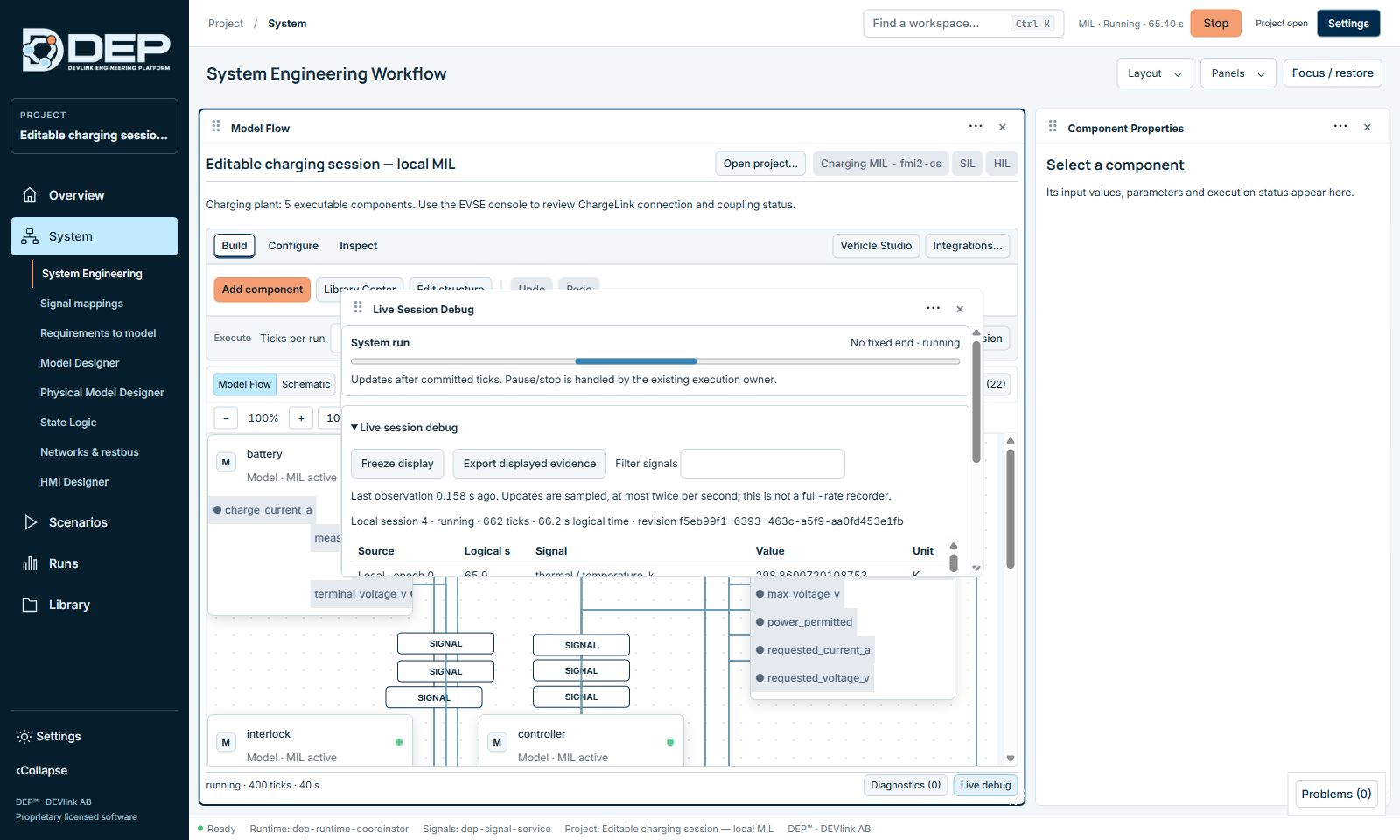The width and height of the screenshot is (1400, 840).
Task: Click the System hierarchy icon
Action: click(30, 236)
